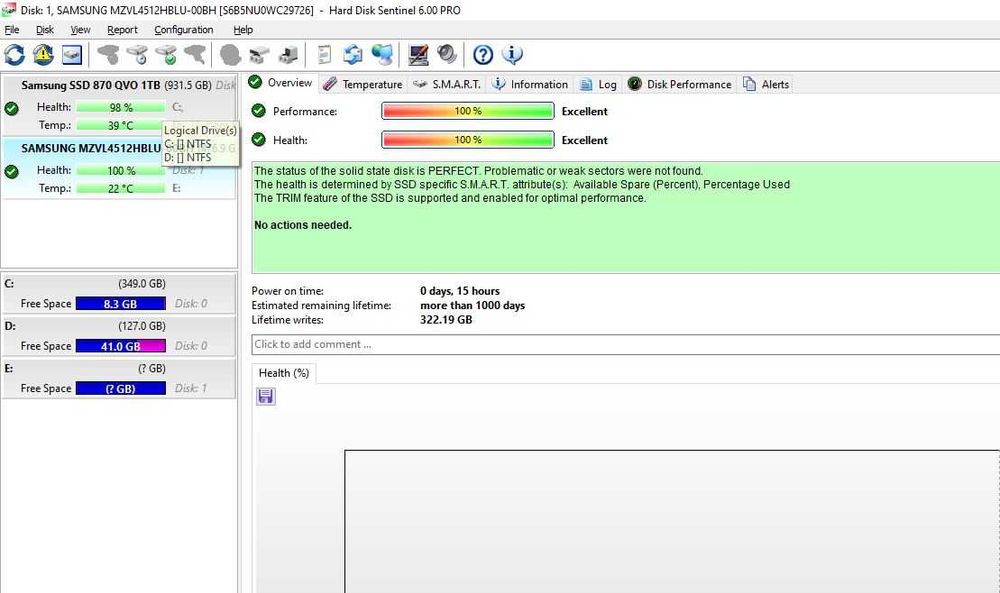The width and height of the screenshot is (1000, 593).
Task: Switch to the Temperature tab
Action: [x=363, y=84]
